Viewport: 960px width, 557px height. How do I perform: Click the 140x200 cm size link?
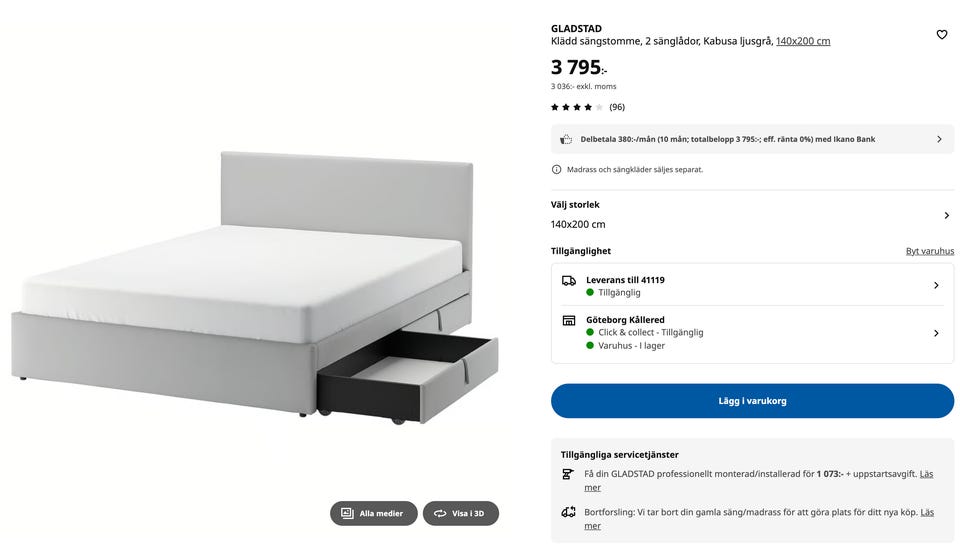tap(803, 41)
